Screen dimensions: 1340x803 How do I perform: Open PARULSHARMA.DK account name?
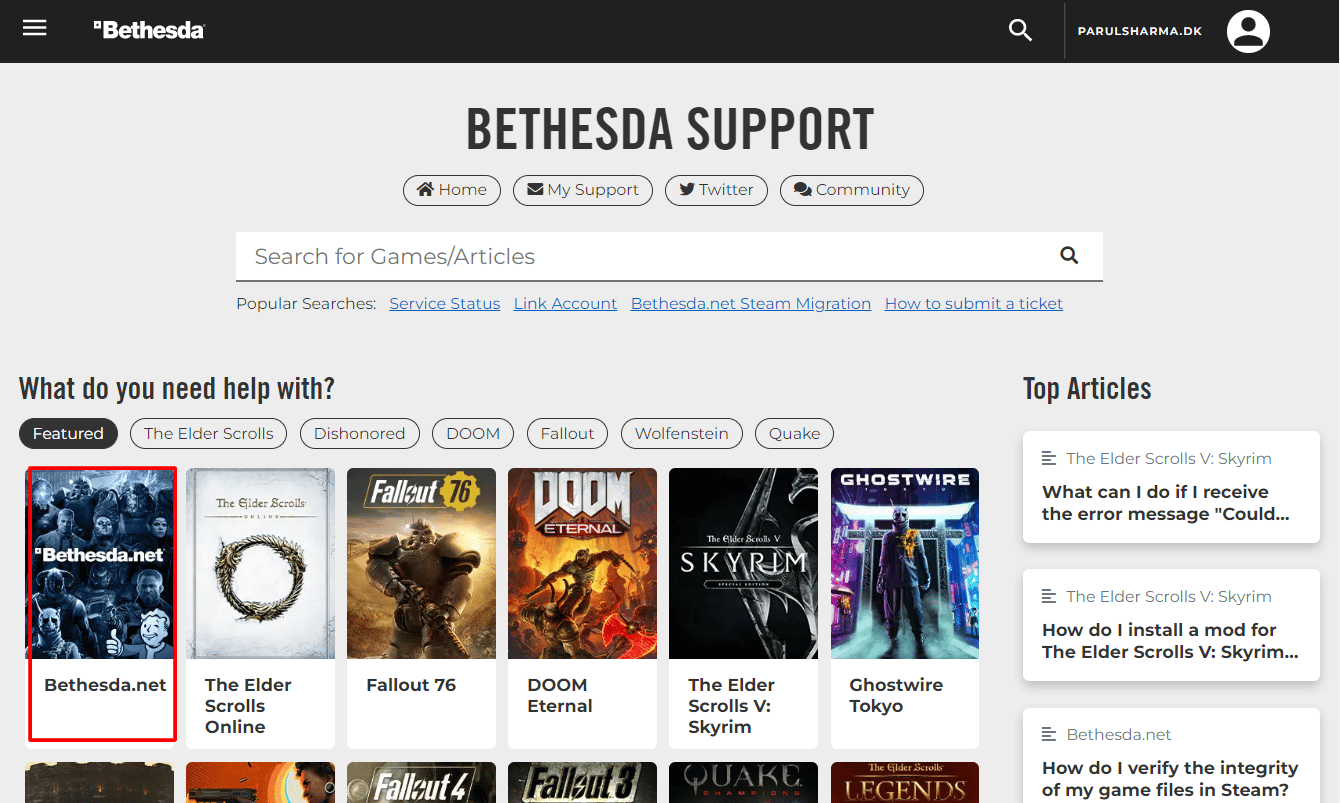[x=1139, y=31]
